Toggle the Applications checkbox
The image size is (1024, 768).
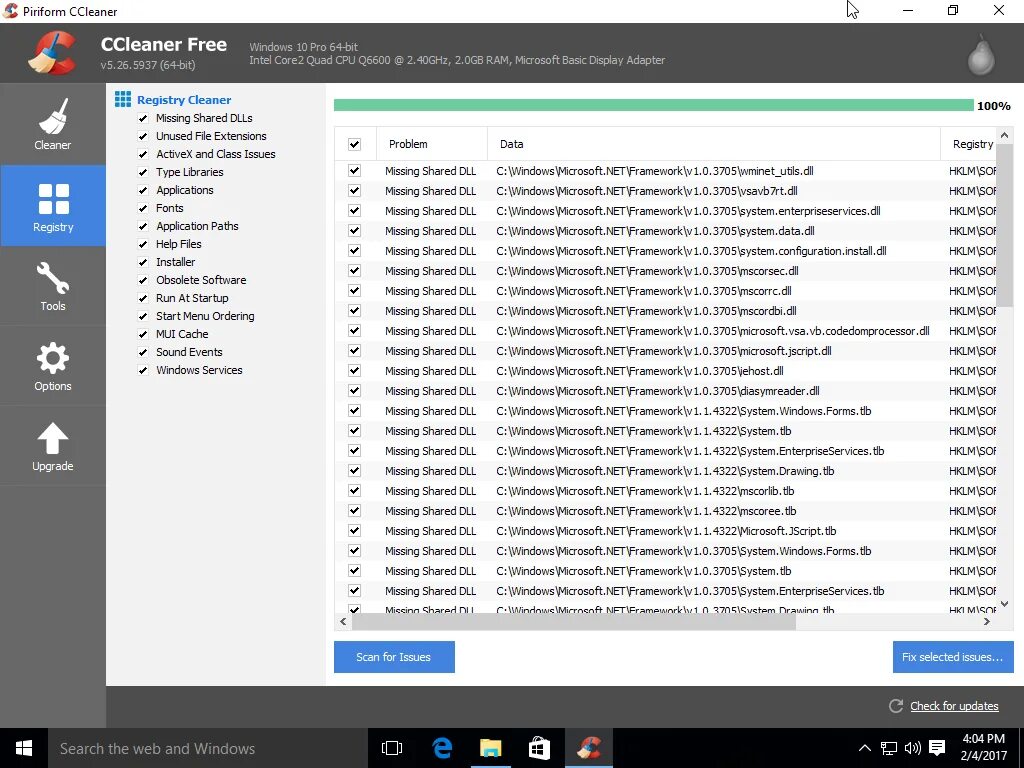point(143,191)
